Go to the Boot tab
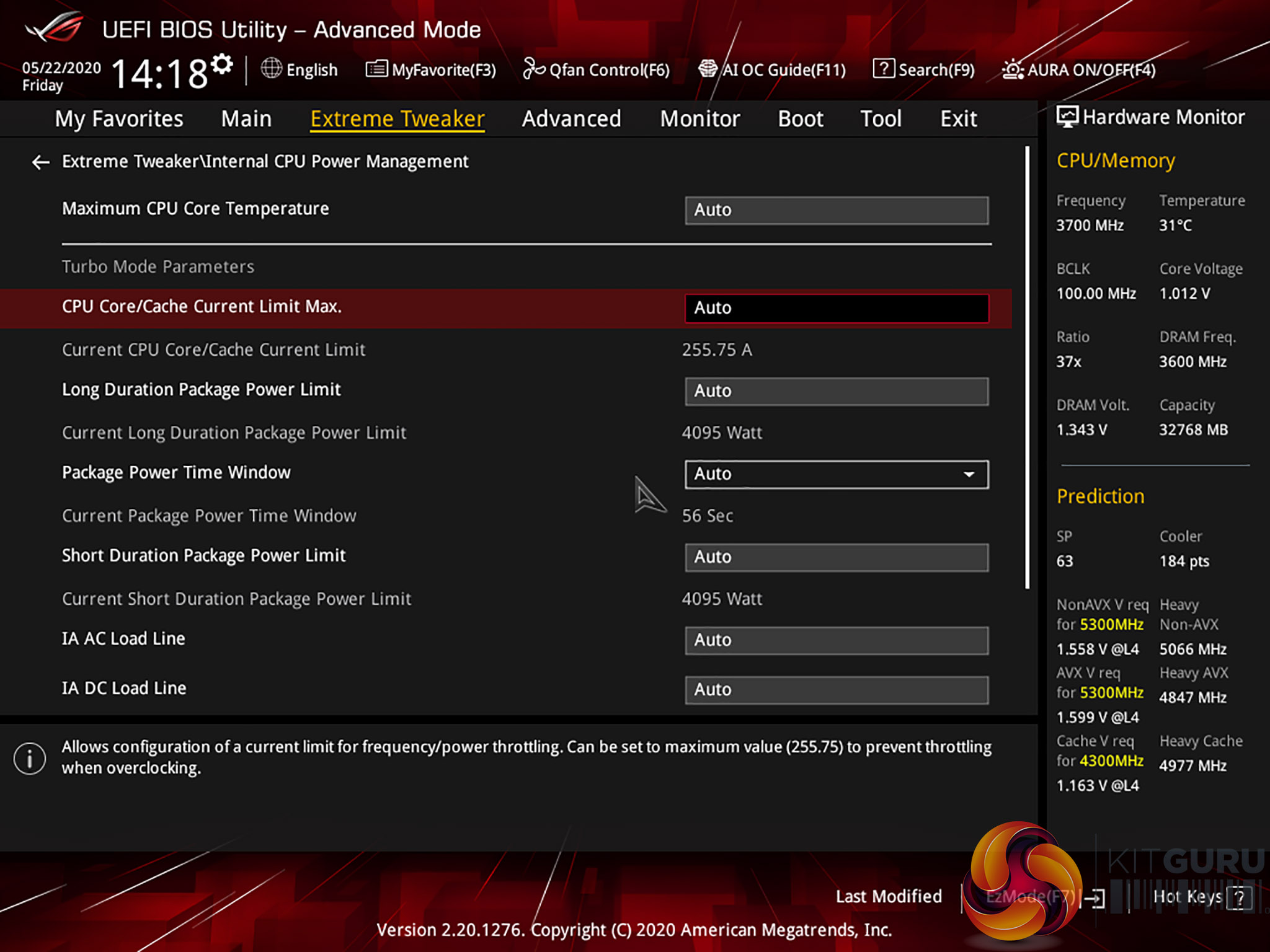This screenshot has width=1270, height=952. pyautogui.click(x=800, y=118)
